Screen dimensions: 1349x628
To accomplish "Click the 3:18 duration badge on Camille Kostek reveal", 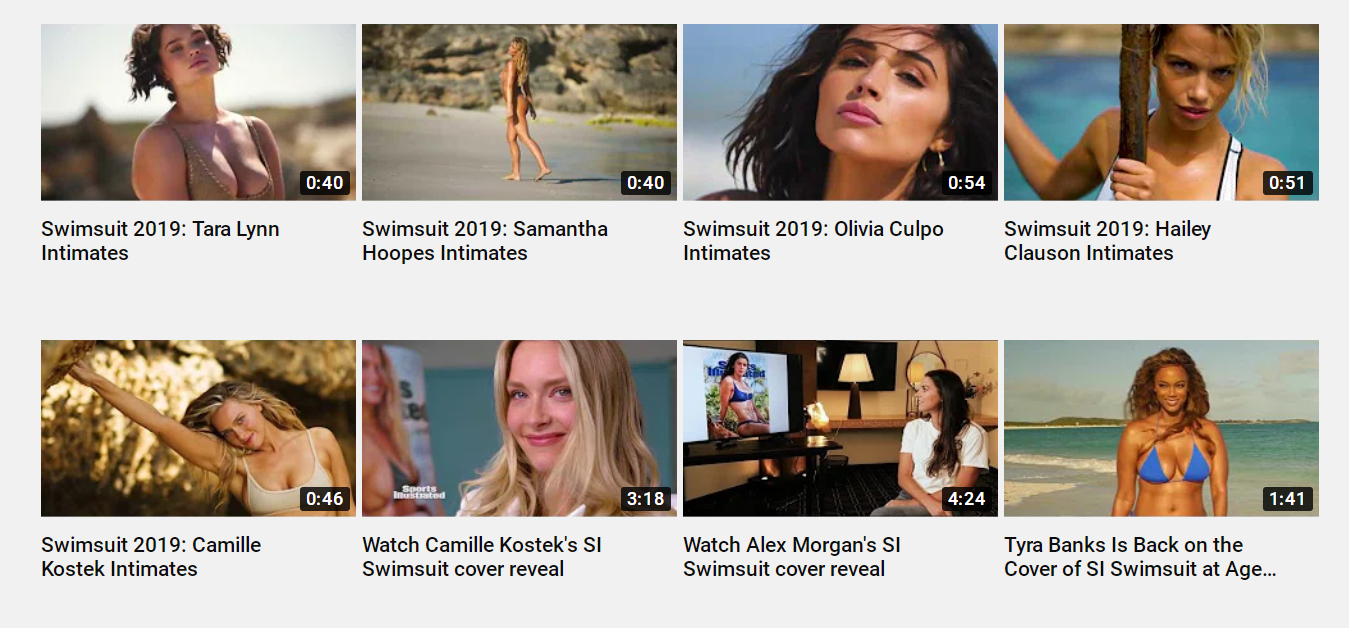I will (x=646, y=499).
